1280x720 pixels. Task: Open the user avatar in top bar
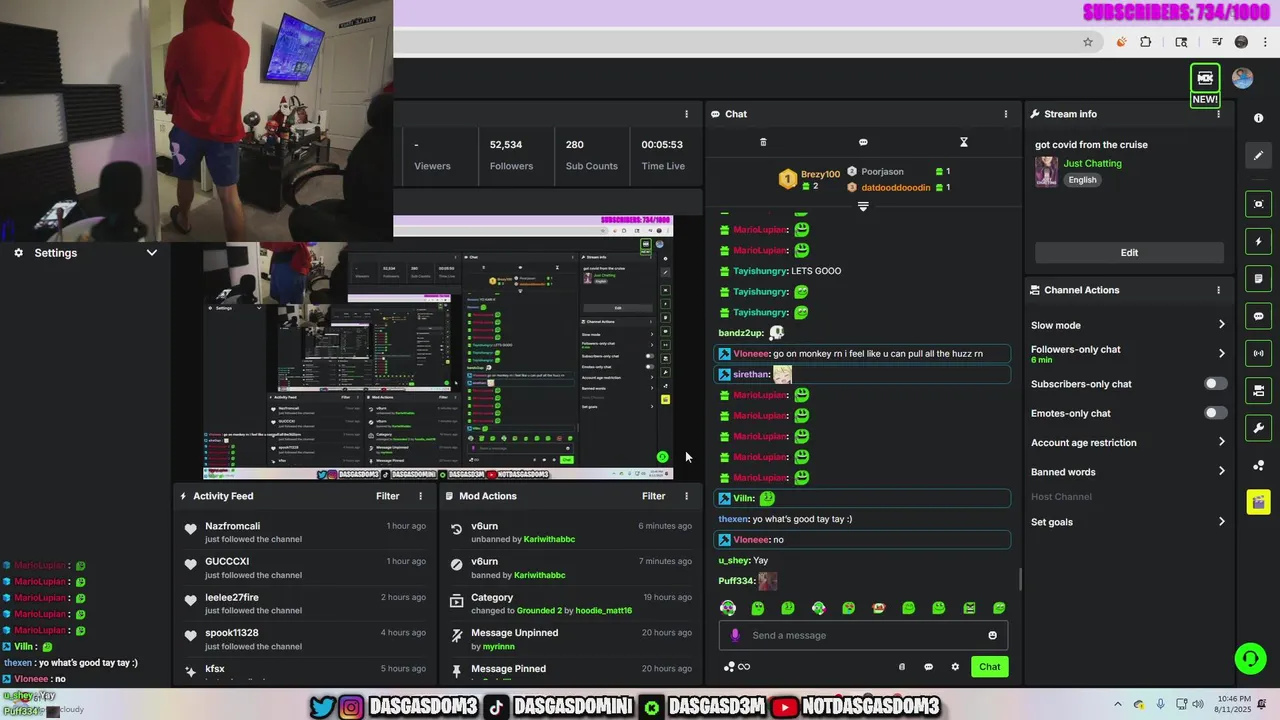1243,78
